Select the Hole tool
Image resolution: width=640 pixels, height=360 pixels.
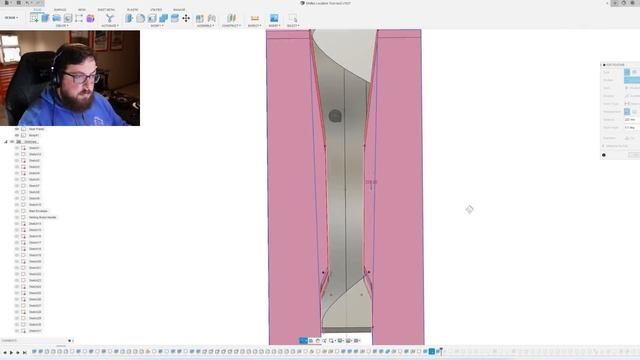68,18
